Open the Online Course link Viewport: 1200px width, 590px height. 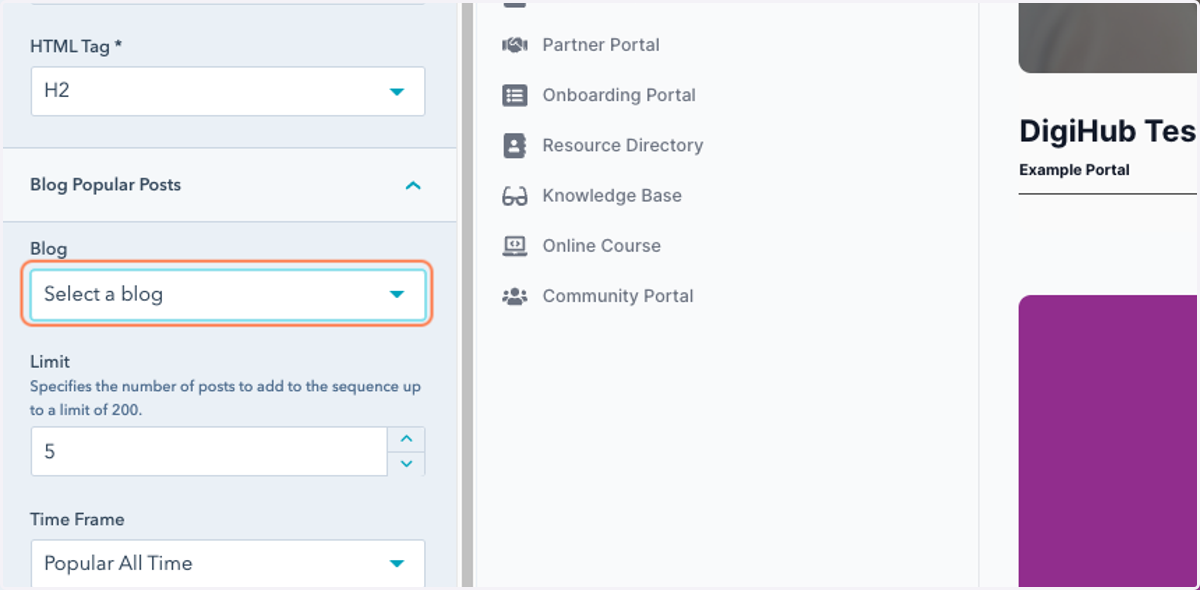coord(602,246)
